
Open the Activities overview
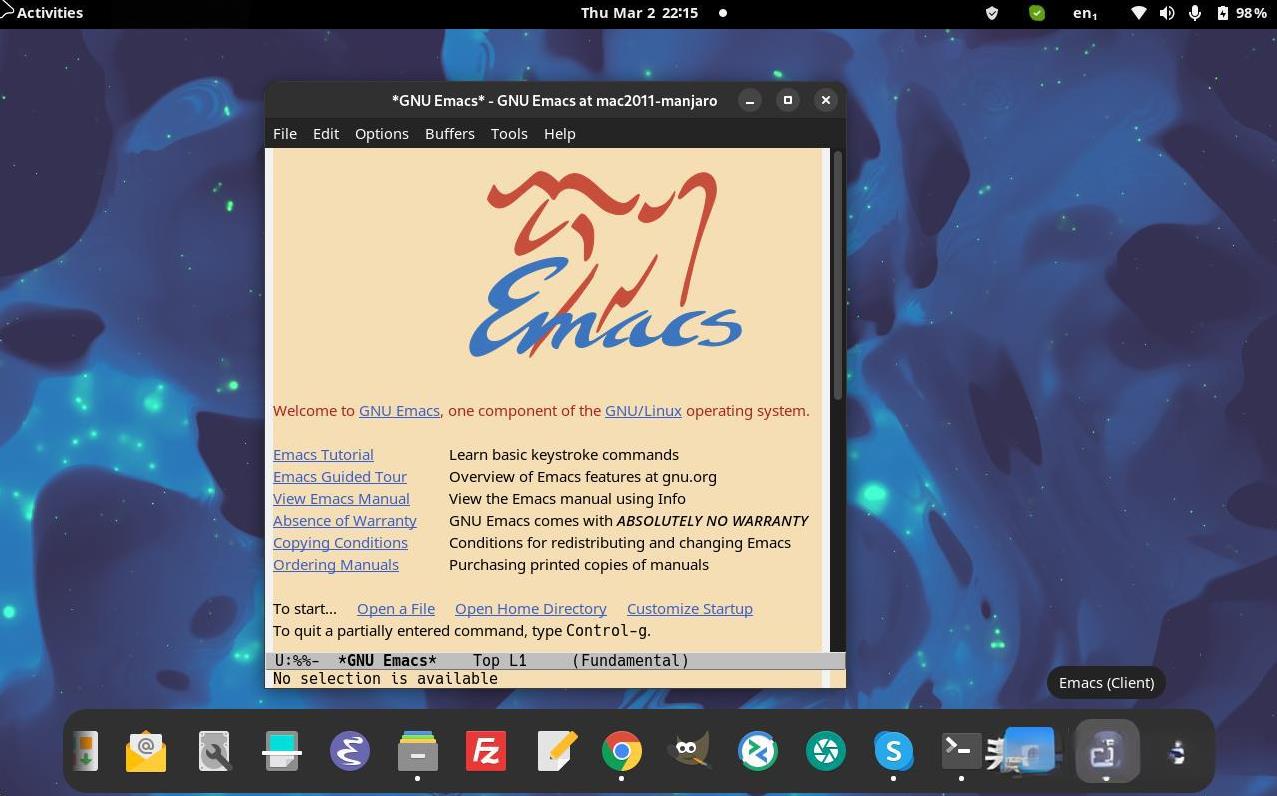(50, 13)
